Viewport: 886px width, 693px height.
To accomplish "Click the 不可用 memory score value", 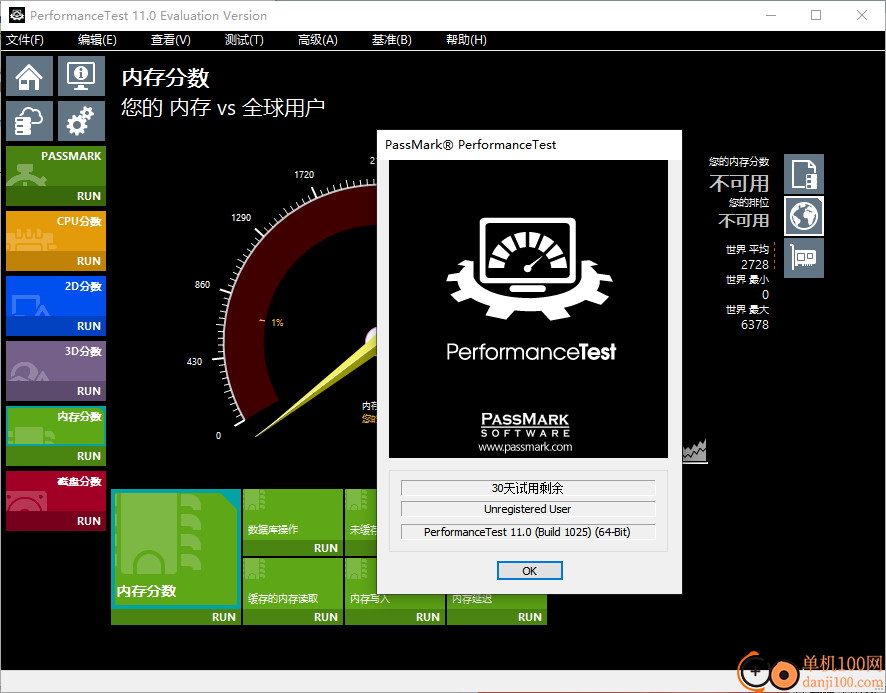I will coord(739,184).
